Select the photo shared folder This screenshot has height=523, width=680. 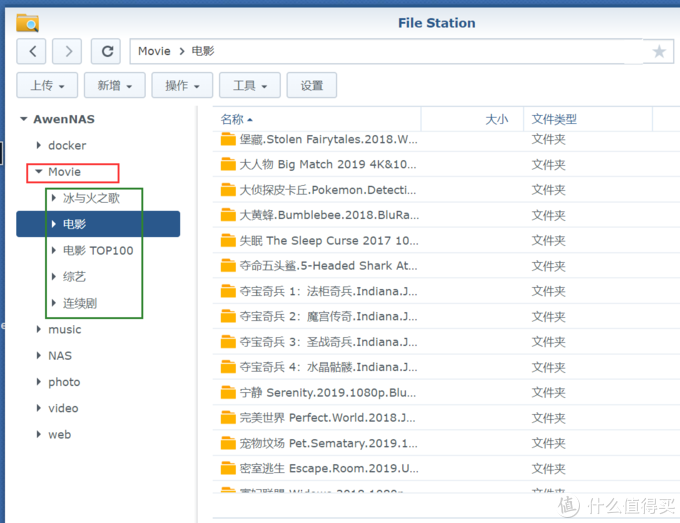point(64,382)
